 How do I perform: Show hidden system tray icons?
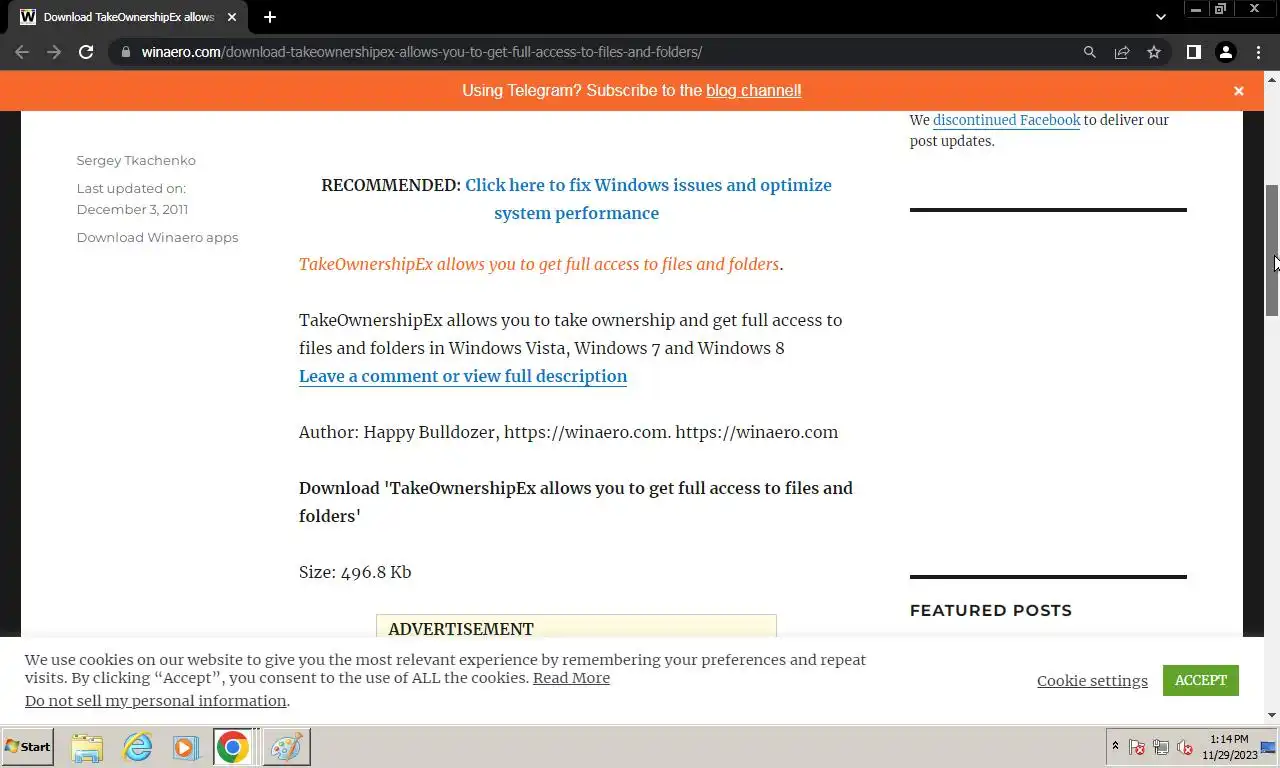point(1115,746)
